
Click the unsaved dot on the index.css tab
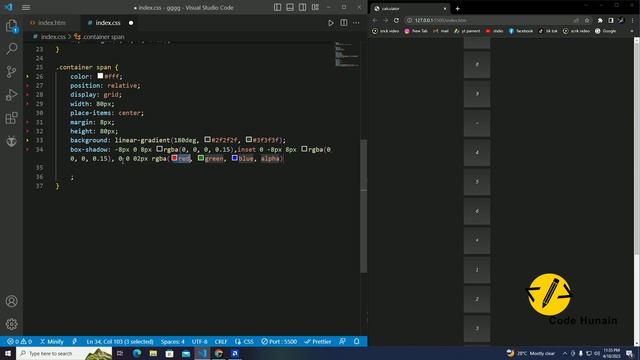[x=131, y=23]
